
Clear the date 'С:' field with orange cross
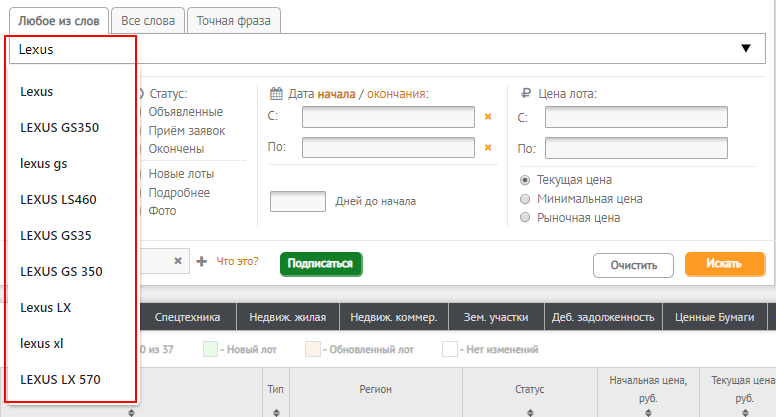pyautogui.click(x=488, y=117)
